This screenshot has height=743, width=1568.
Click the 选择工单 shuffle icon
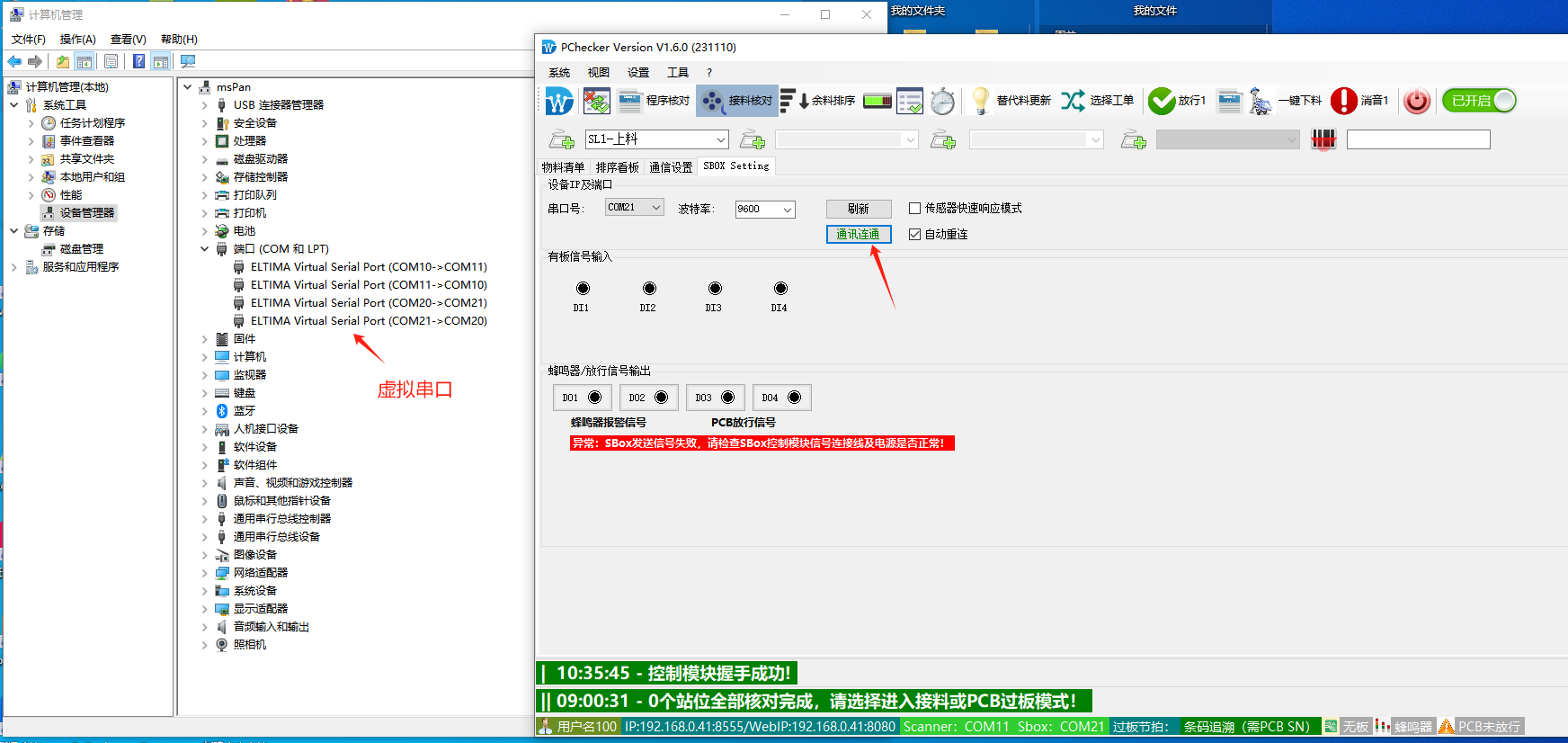(x=1073, y=101)
